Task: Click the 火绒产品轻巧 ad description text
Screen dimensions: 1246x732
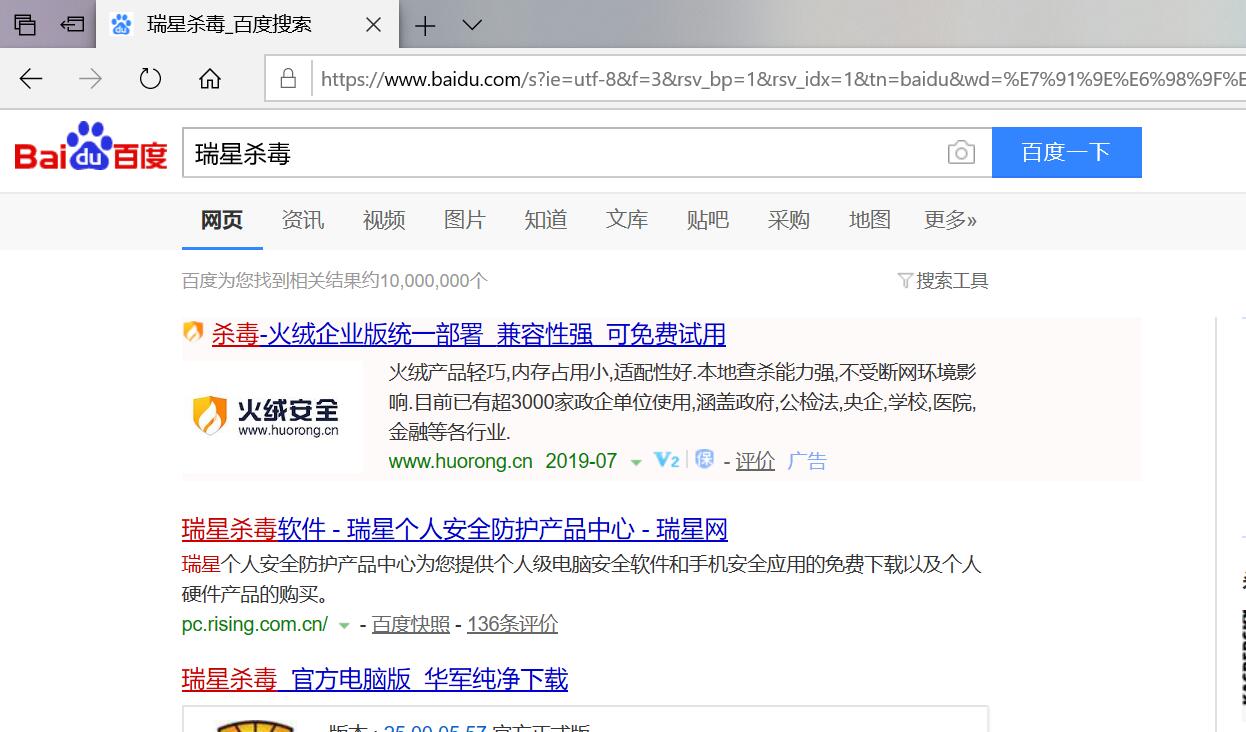Action: (x=682, y=402)
